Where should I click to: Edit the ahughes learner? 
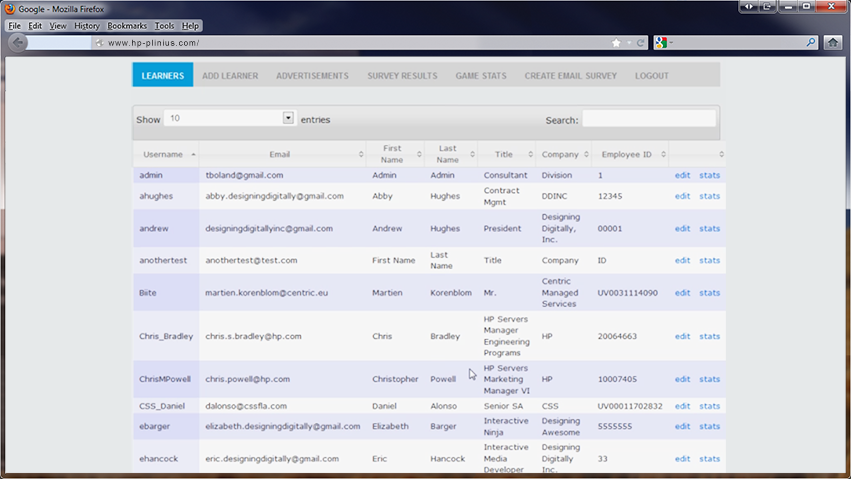[x=682, y=196]
